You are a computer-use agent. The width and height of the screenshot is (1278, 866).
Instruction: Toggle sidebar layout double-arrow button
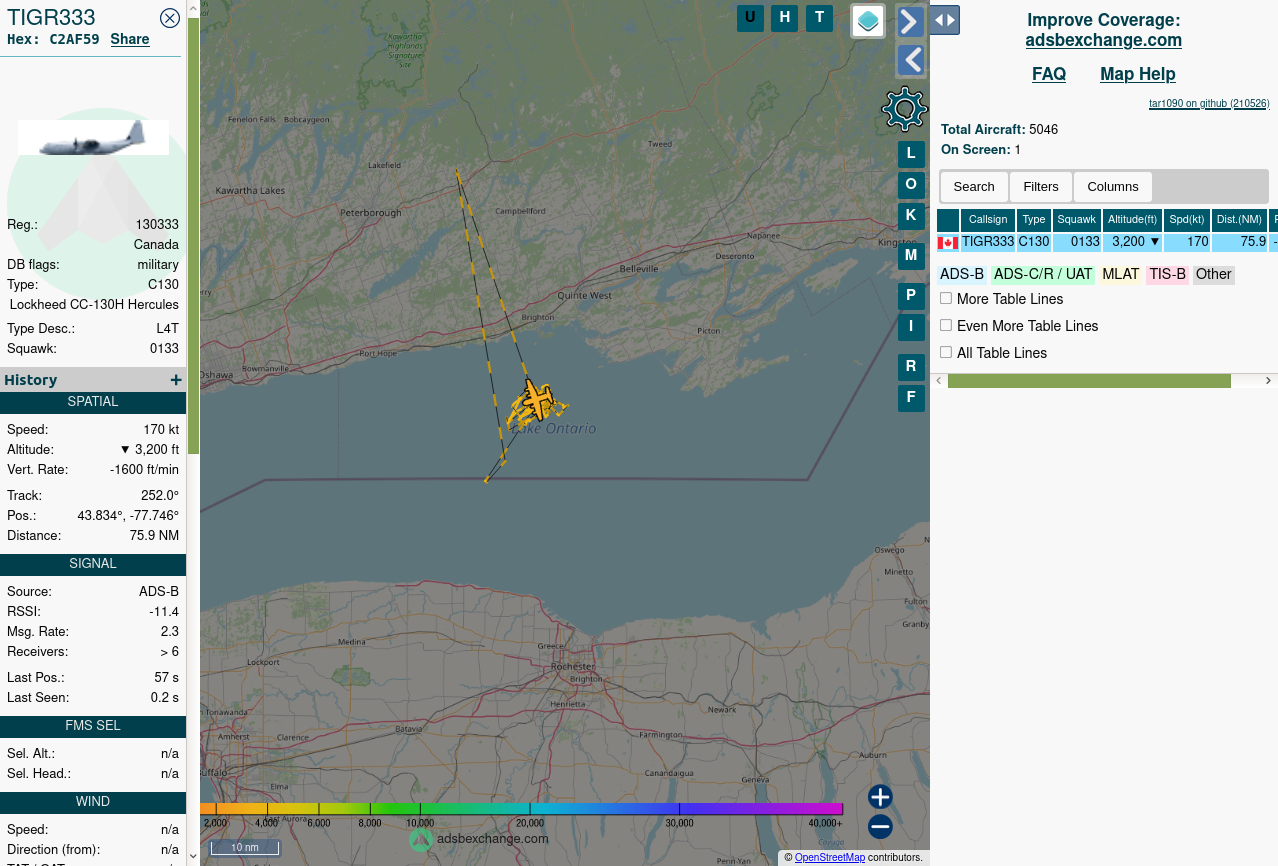click(944, 20)
